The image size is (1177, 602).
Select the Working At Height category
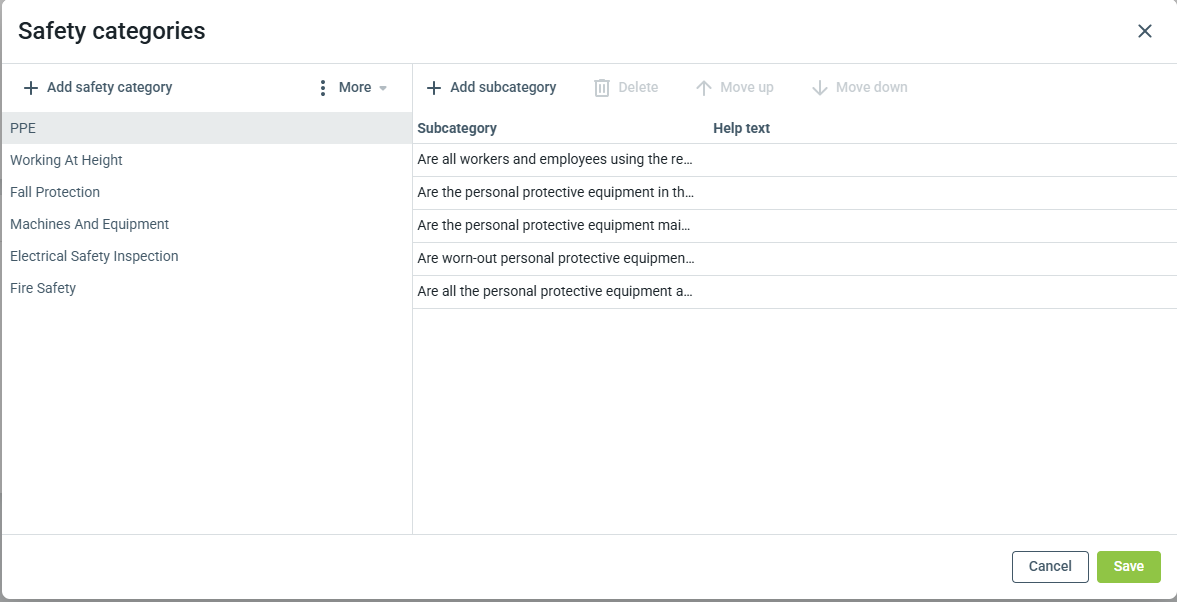tap(66, 160)
